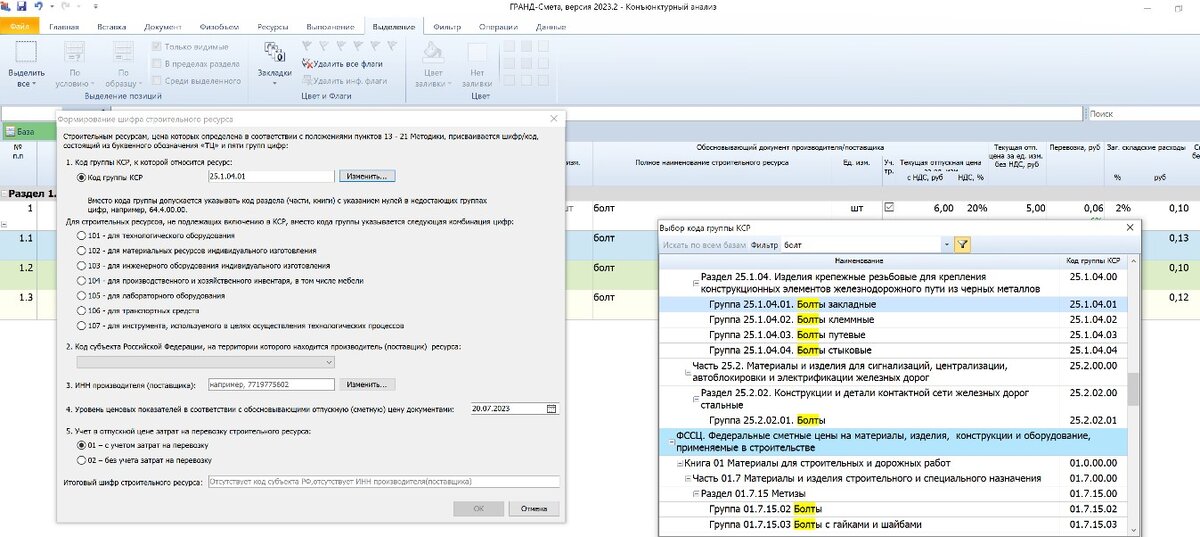This screenshot has width=1200, height=537.
Task: Click the 'Поиск' search field
Action: click(1141, 114)
